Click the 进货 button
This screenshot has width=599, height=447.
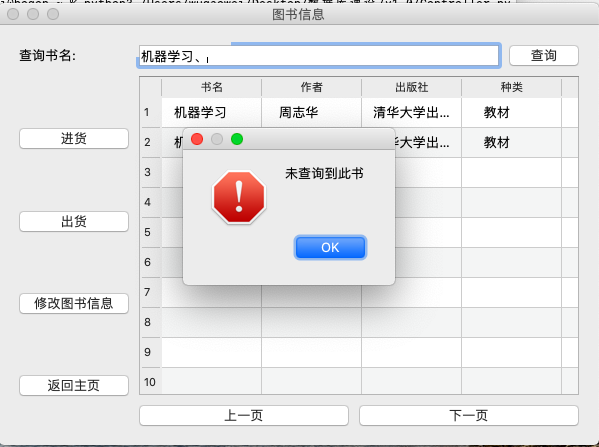click(74, 138)
